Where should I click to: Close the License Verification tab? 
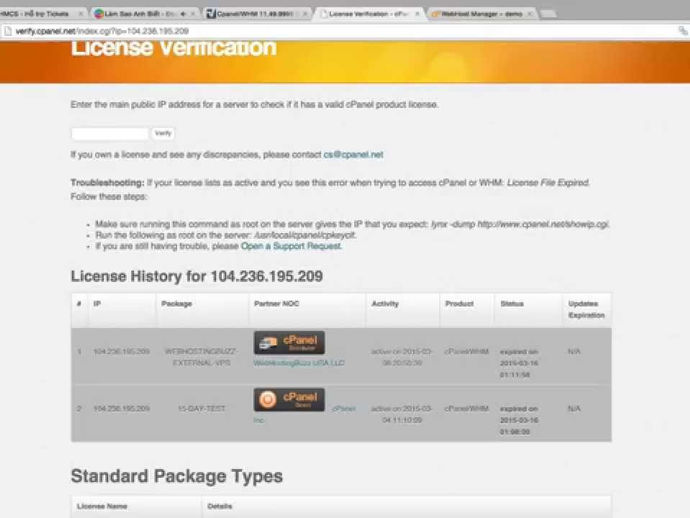417,14
